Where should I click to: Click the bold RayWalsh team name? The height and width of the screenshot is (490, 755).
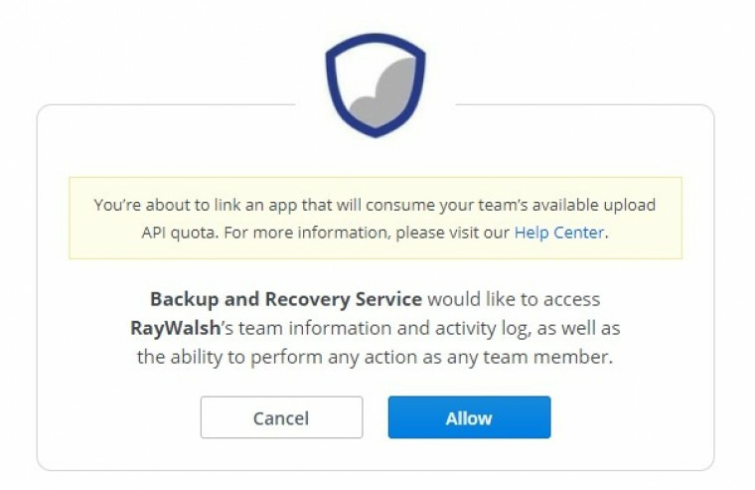pos(175,328)
